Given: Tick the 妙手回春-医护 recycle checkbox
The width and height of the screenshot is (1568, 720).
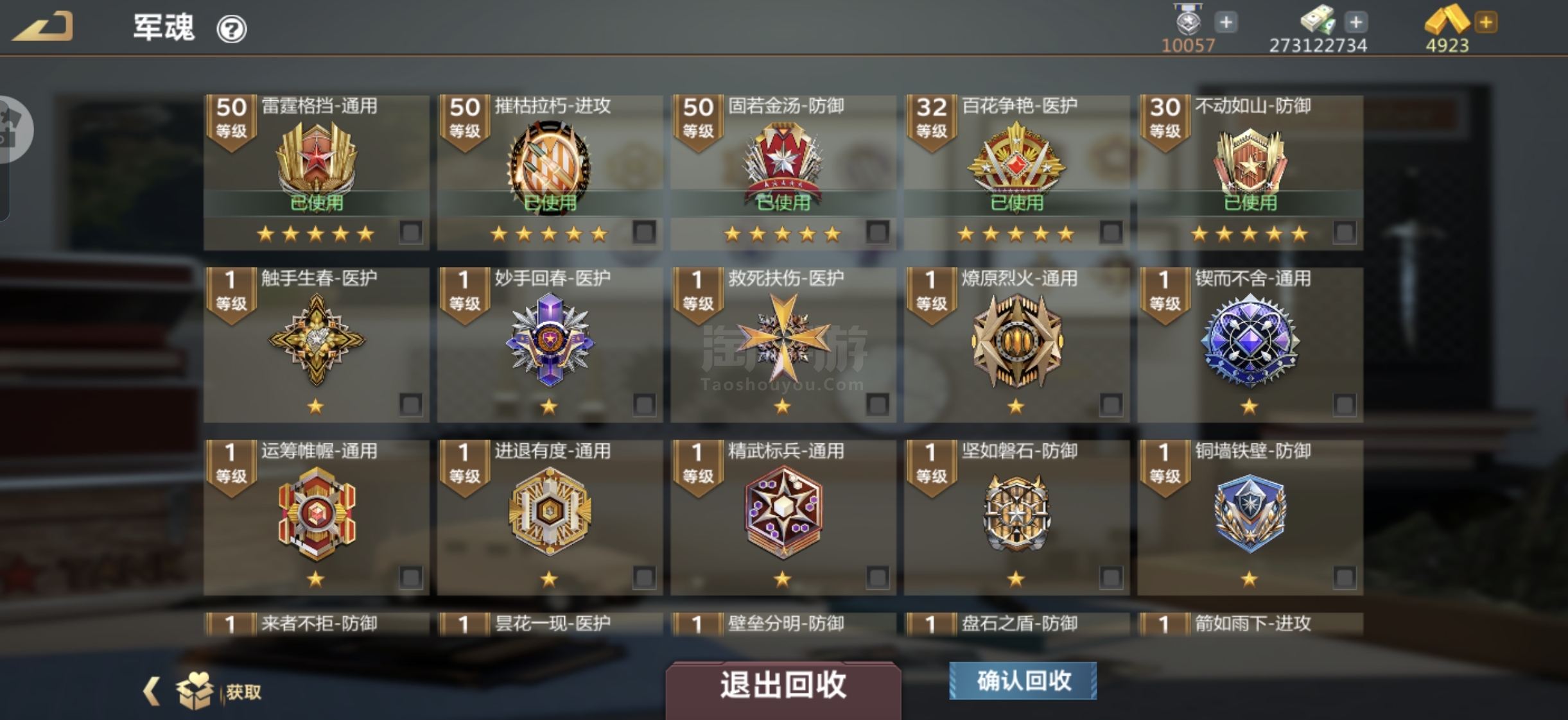Looking at the screenshot, I should tap(644, 404).
